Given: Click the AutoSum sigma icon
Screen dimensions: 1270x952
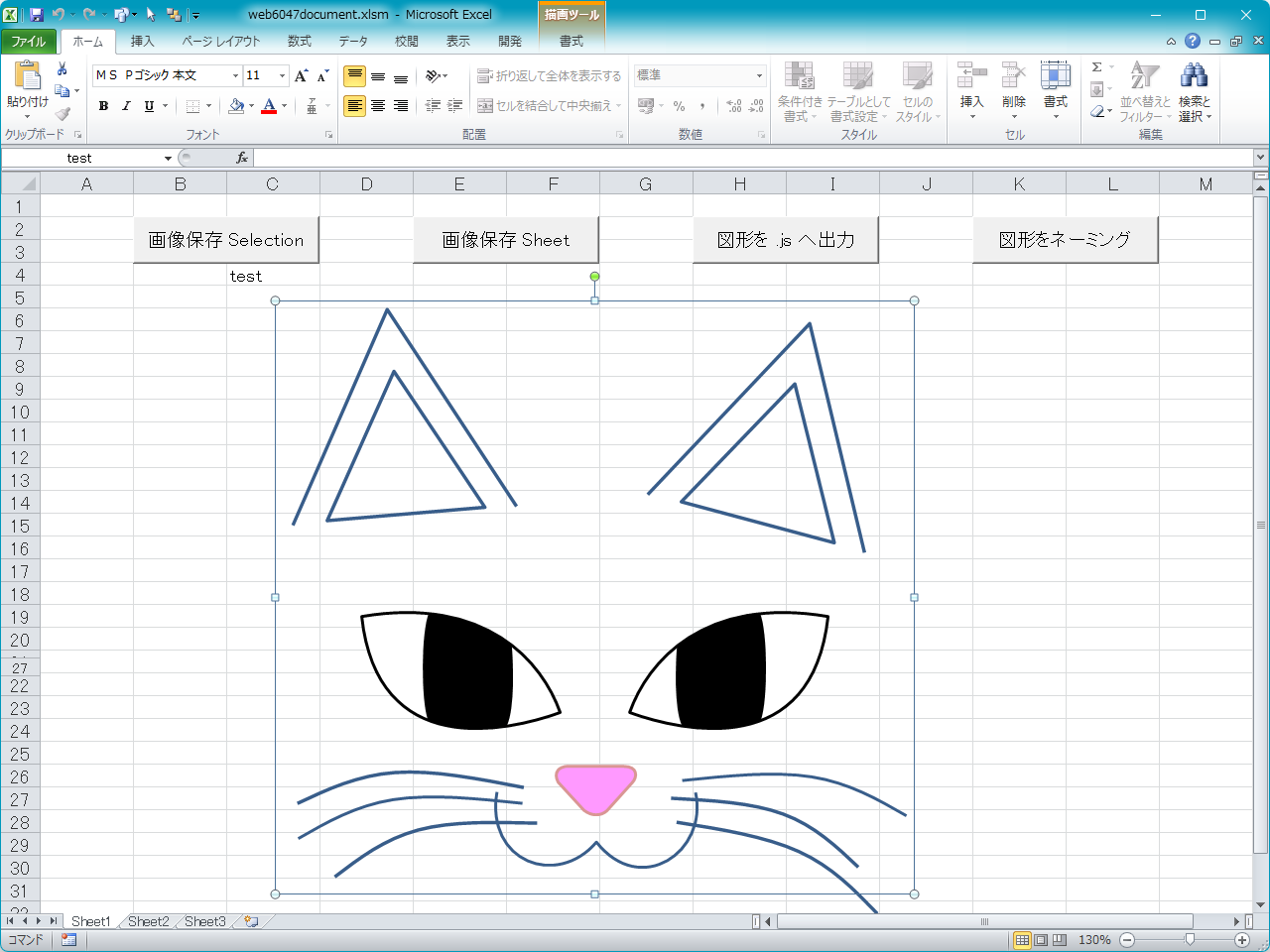Looking at the screenshot, I should coord(1097,67).
